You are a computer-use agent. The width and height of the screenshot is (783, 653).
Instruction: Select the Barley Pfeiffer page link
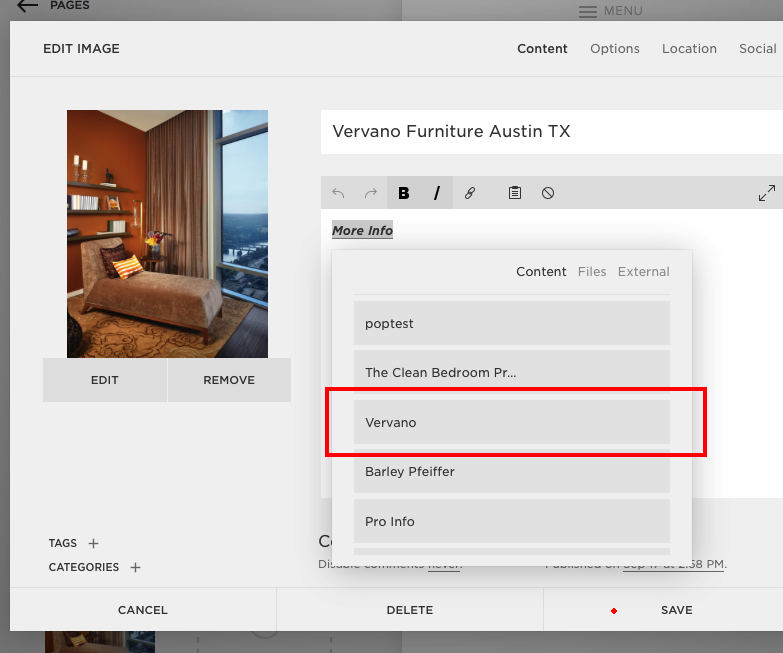pyautogui.click(x=512, y=471)
